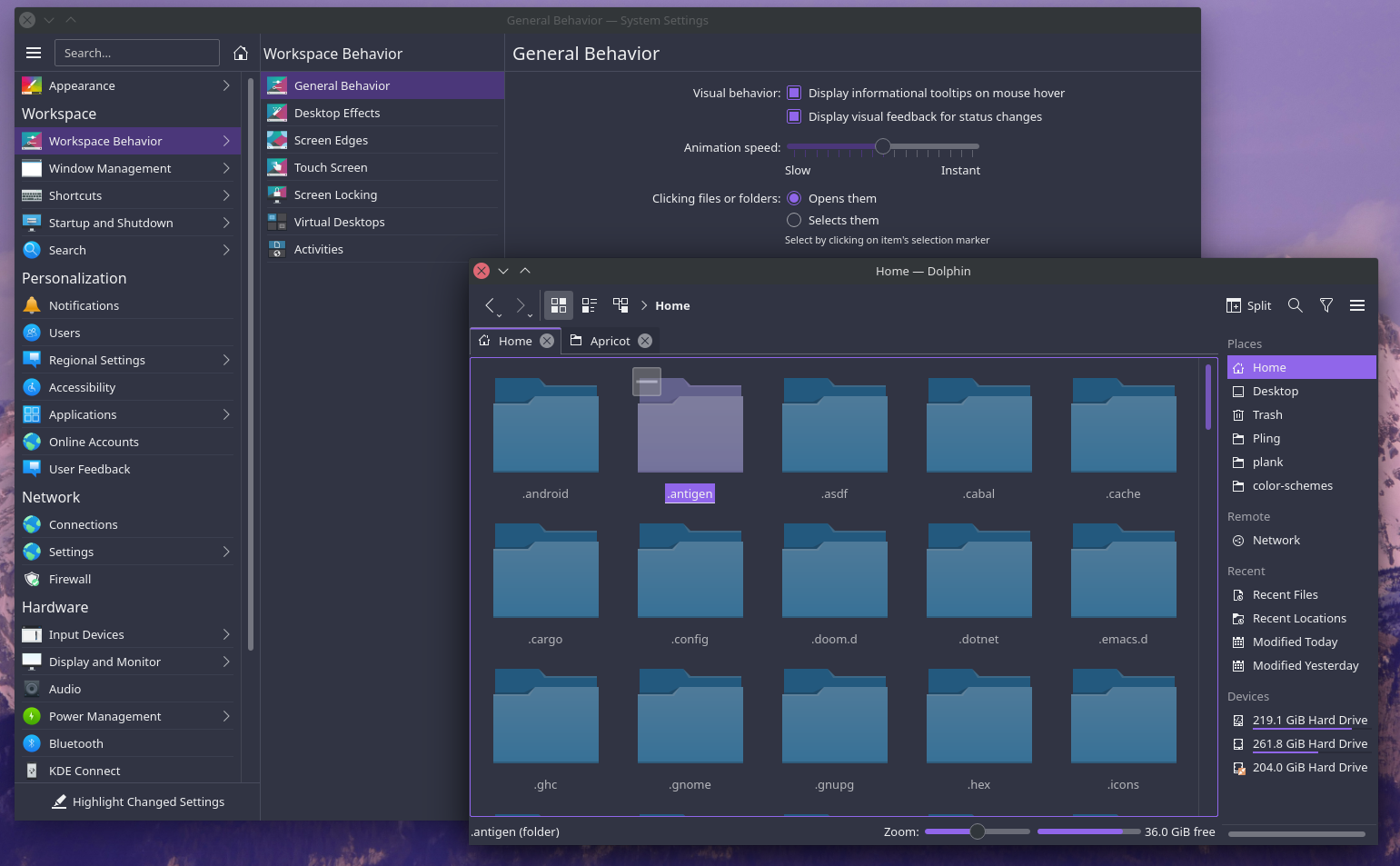Screen dimensions: 1400x866
Task: Select the Activities page
Action: coord(382,249)
